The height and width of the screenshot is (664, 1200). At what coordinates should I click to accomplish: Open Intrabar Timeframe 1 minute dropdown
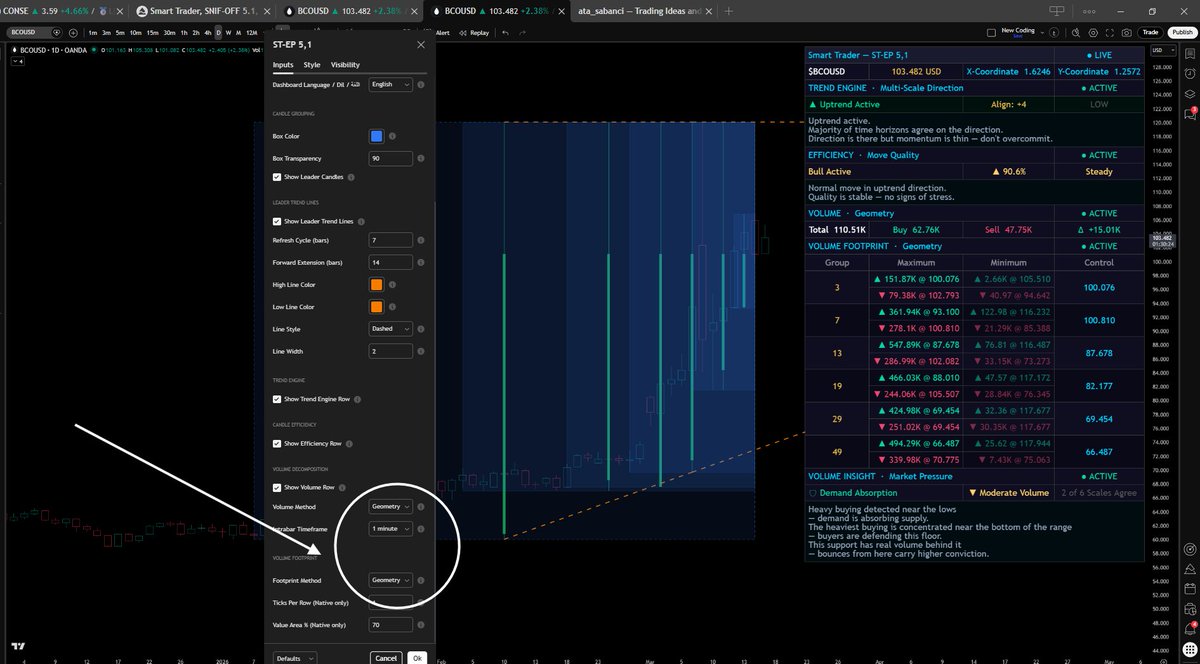pyautogui.click(x=391, y=528)
